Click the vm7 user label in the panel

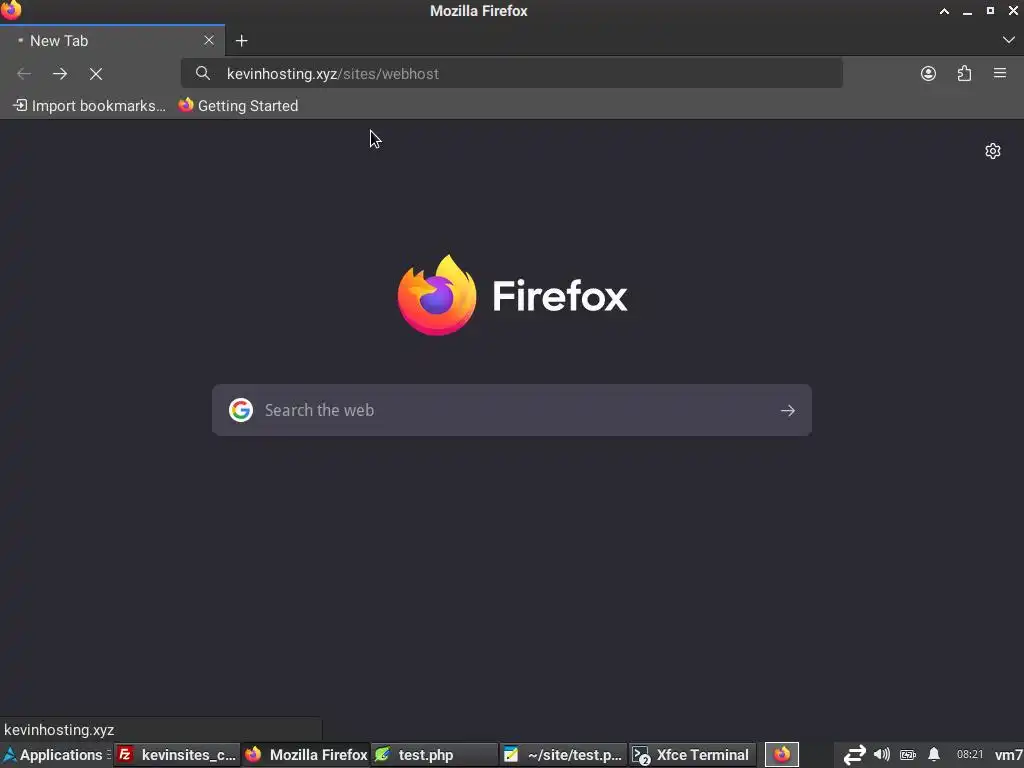pos(1008,755)
